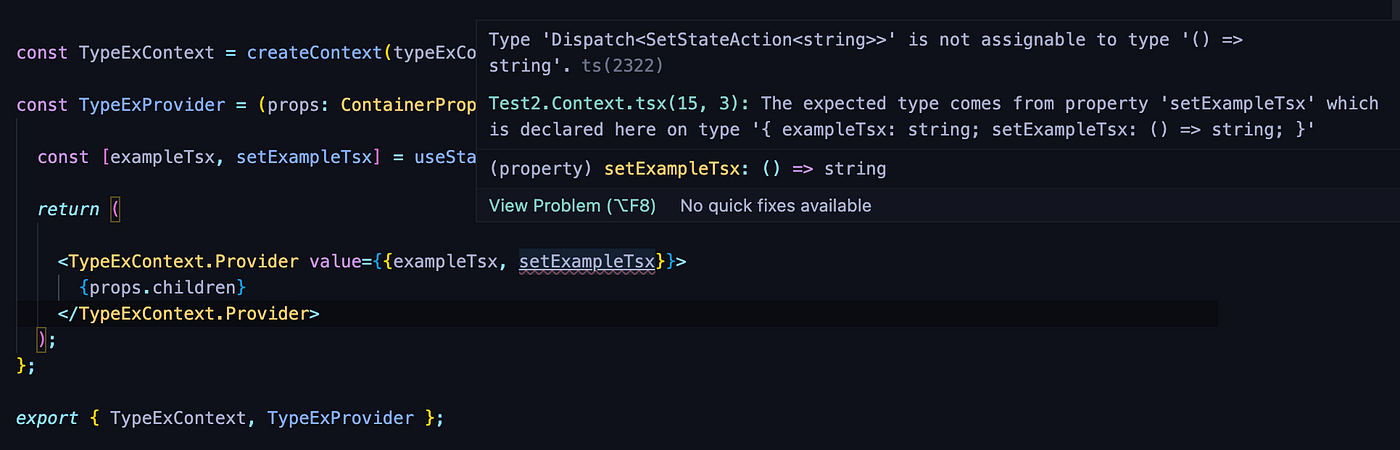
Task: Click the underlined setExampleTsx error in Provider value
Action: coord(587,262)
